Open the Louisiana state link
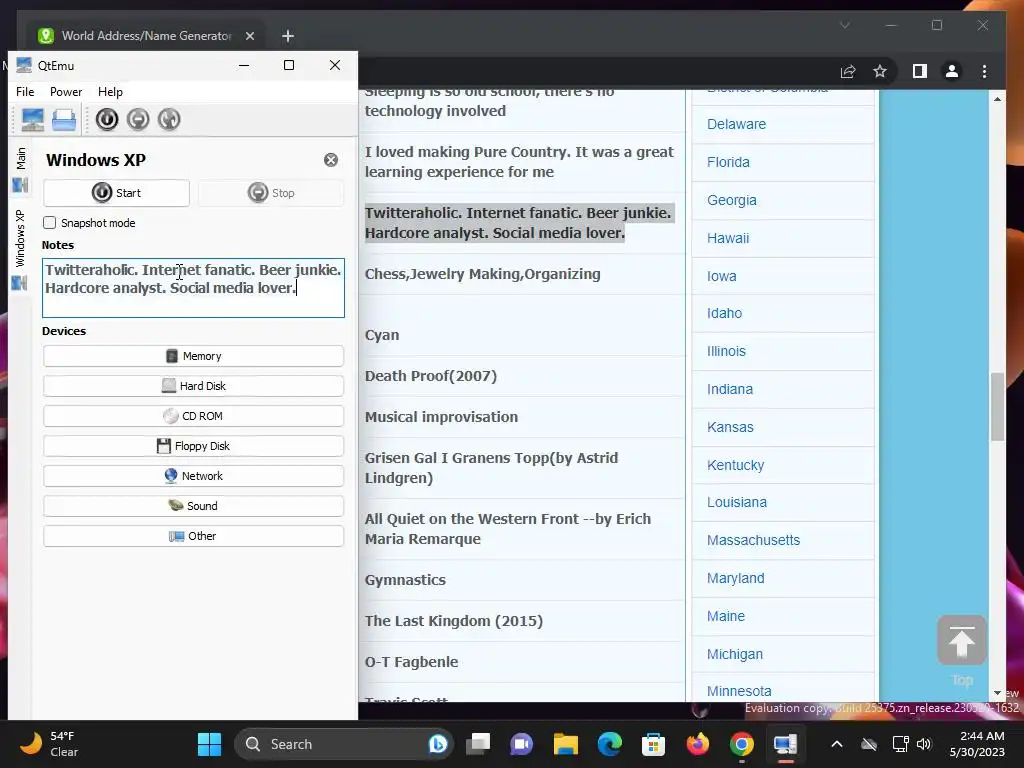Viewport: 1024px width, 768px height. (x=737, y=502)
